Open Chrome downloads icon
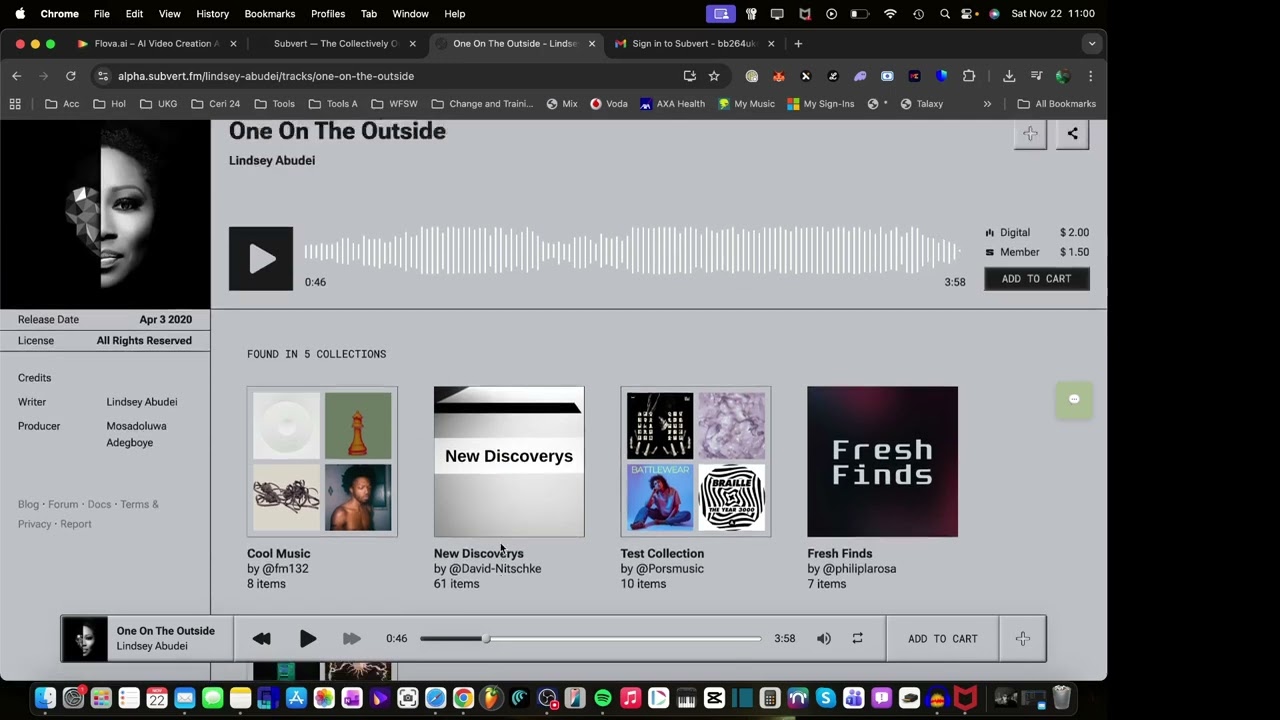This screenshot has width=1280, height=720. pos(1009,76)
